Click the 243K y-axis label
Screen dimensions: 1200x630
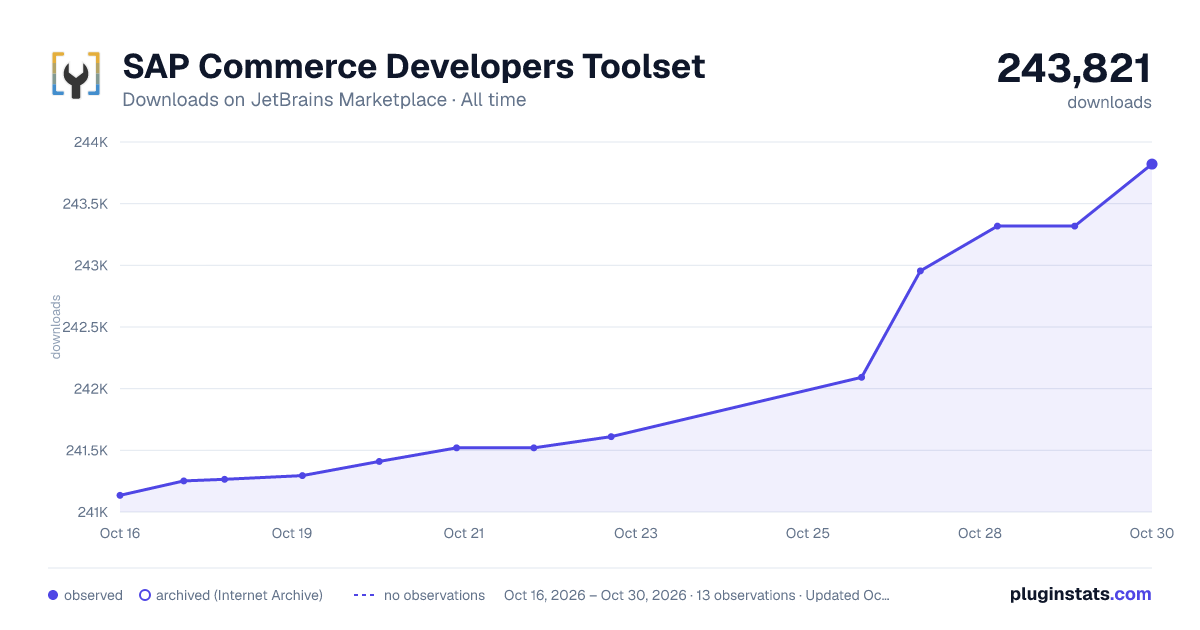coord(91,266)
